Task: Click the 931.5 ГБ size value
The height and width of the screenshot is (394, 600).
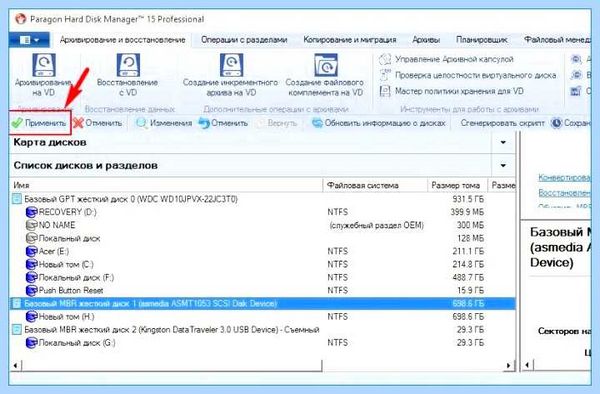Action: (x=468, y=199)
